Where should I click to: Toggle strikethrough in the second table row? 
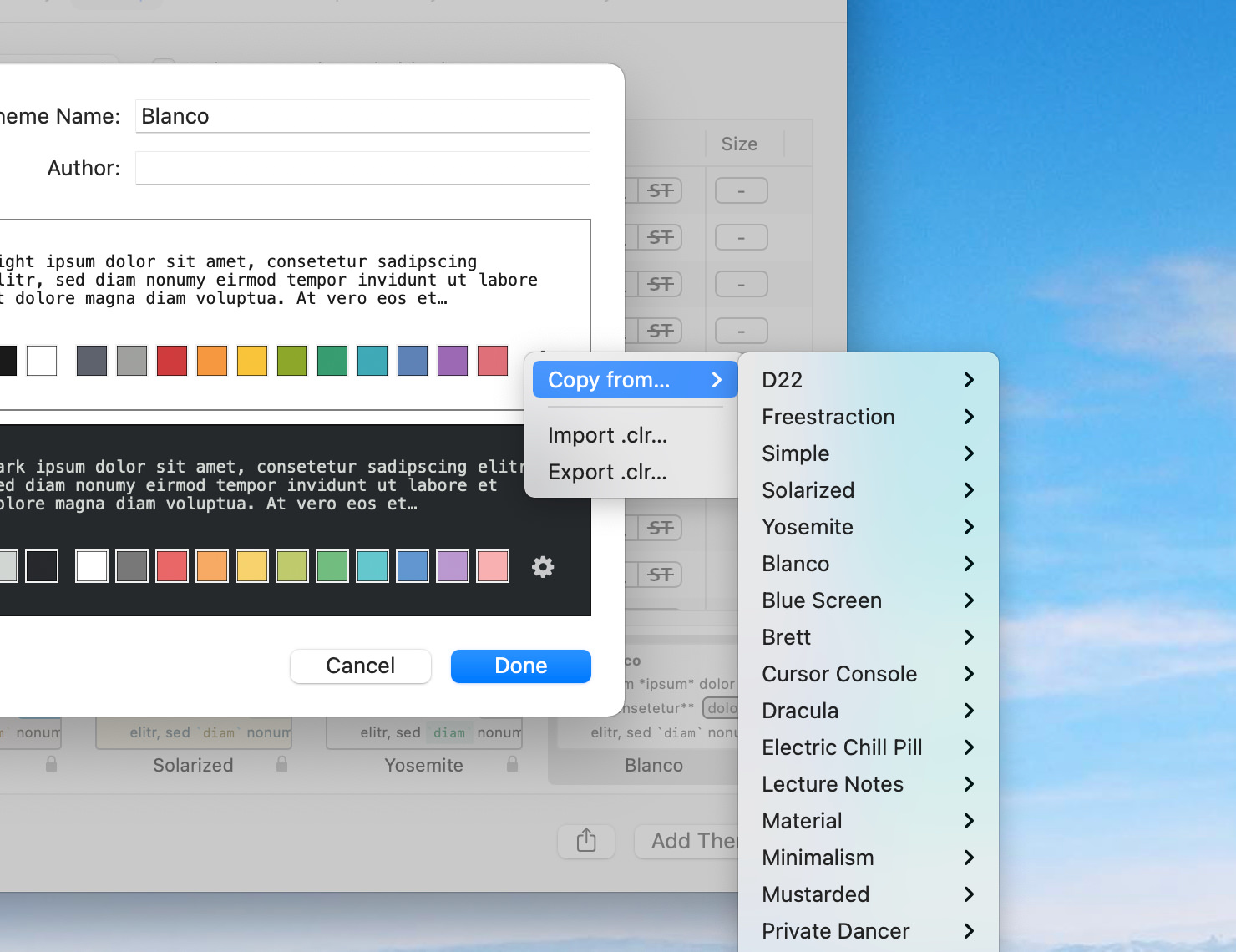[x=661, y=237]
